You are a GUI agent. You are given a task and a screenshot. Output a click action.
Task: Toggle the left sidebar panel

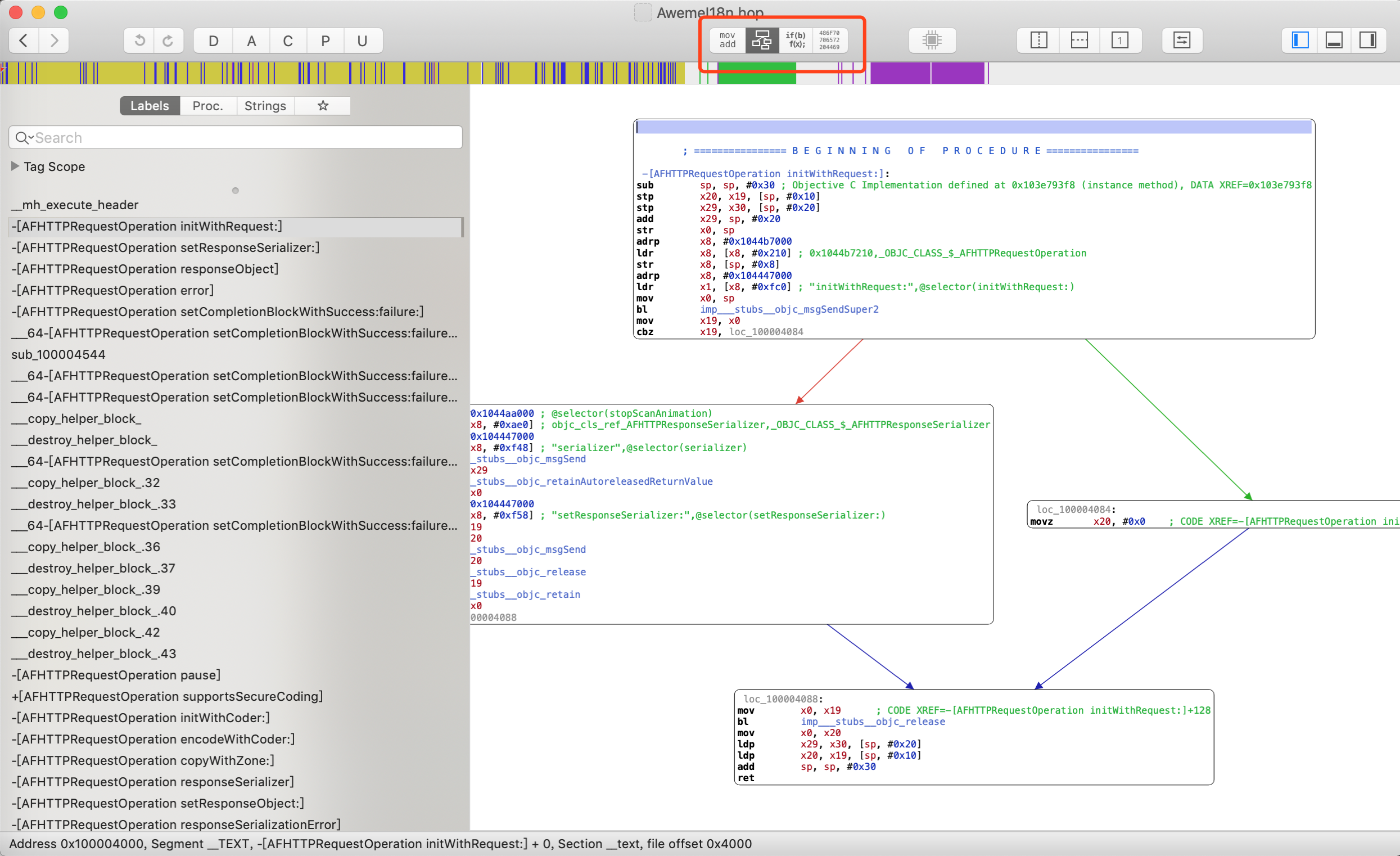(1300, 40)
